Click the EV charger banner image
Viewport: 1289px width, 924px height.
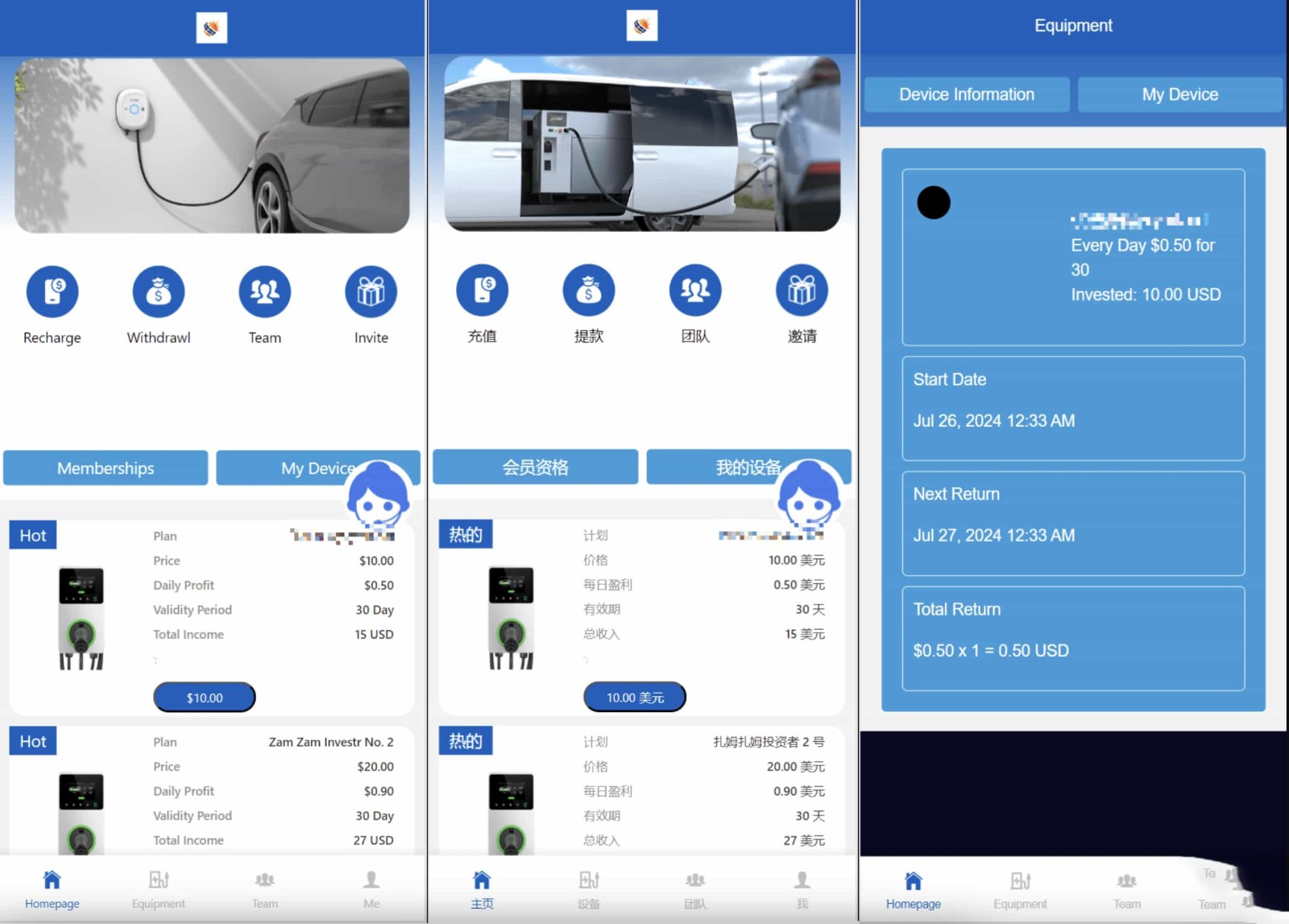pyautogui.click(x=212, y=146)
